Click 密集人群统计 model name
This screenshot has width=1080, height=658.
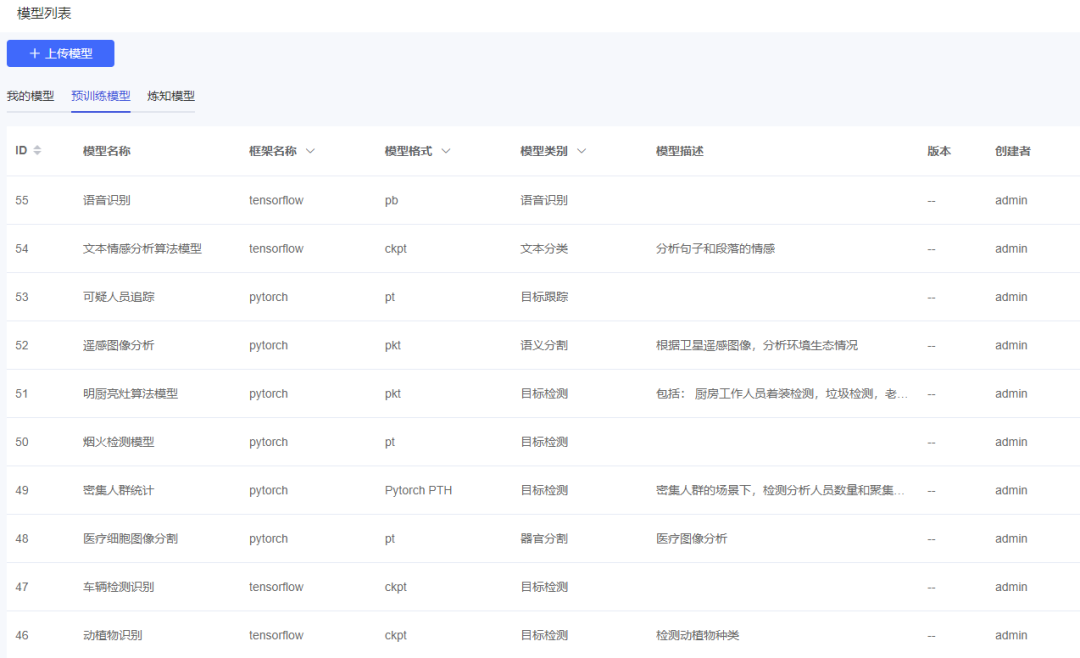(118, 490)
